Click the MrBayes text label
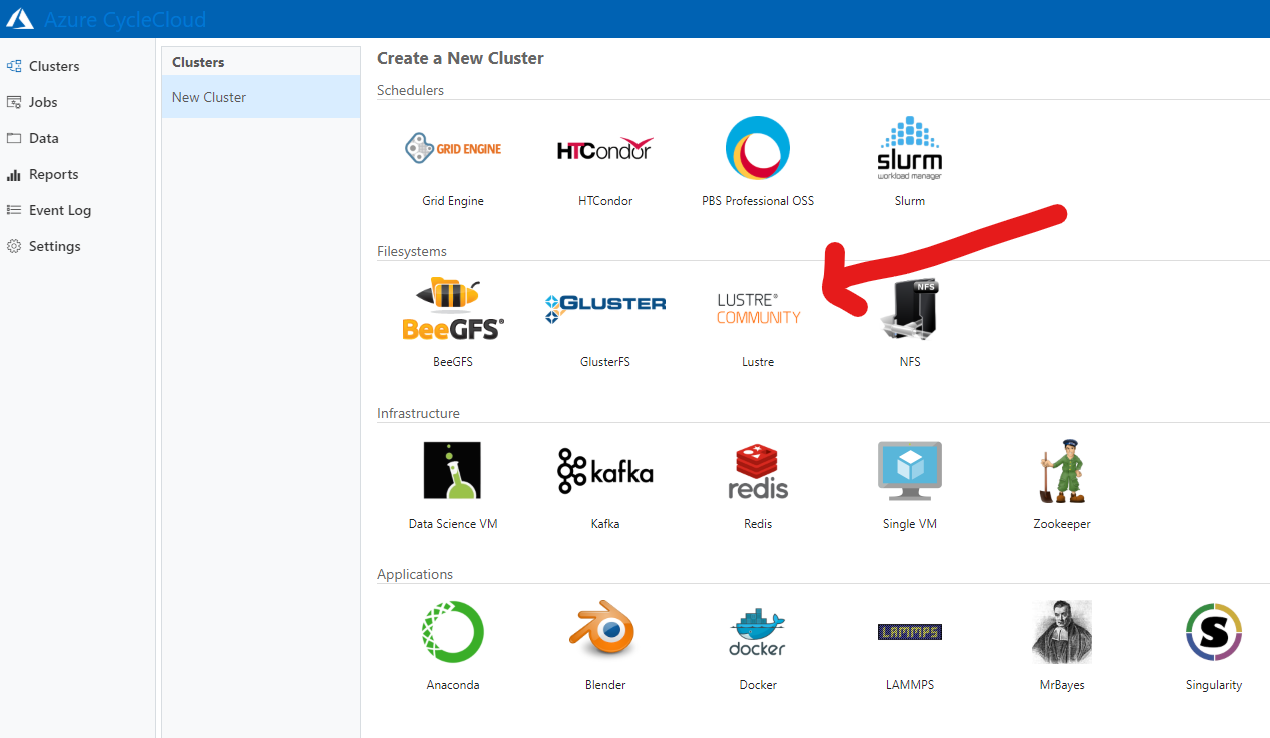 click(x=1062, y=685)
